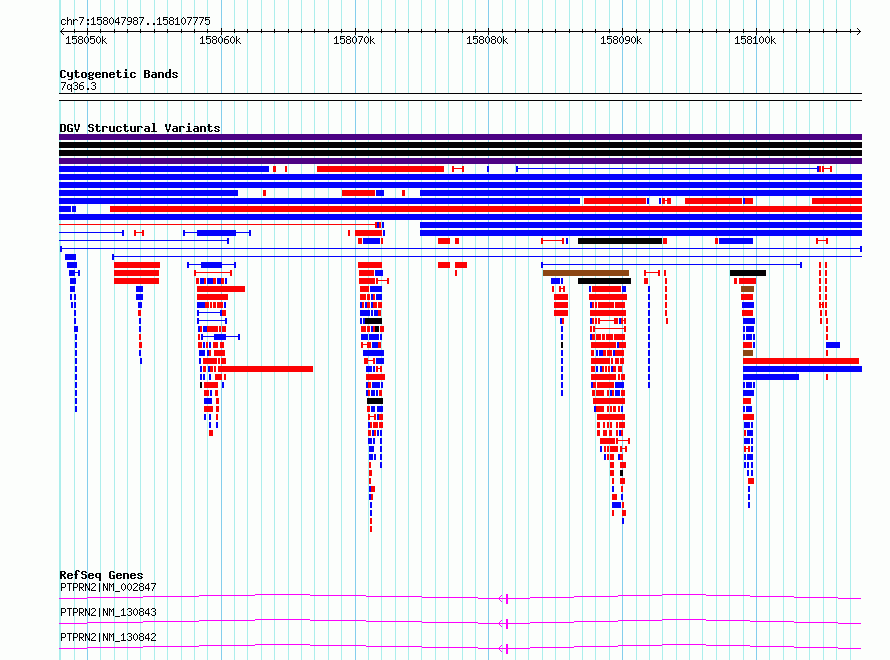Click the 158100k ruler tick label
Image resolution: width=890 pixels, height=660 pixels.
click(755, 40)
